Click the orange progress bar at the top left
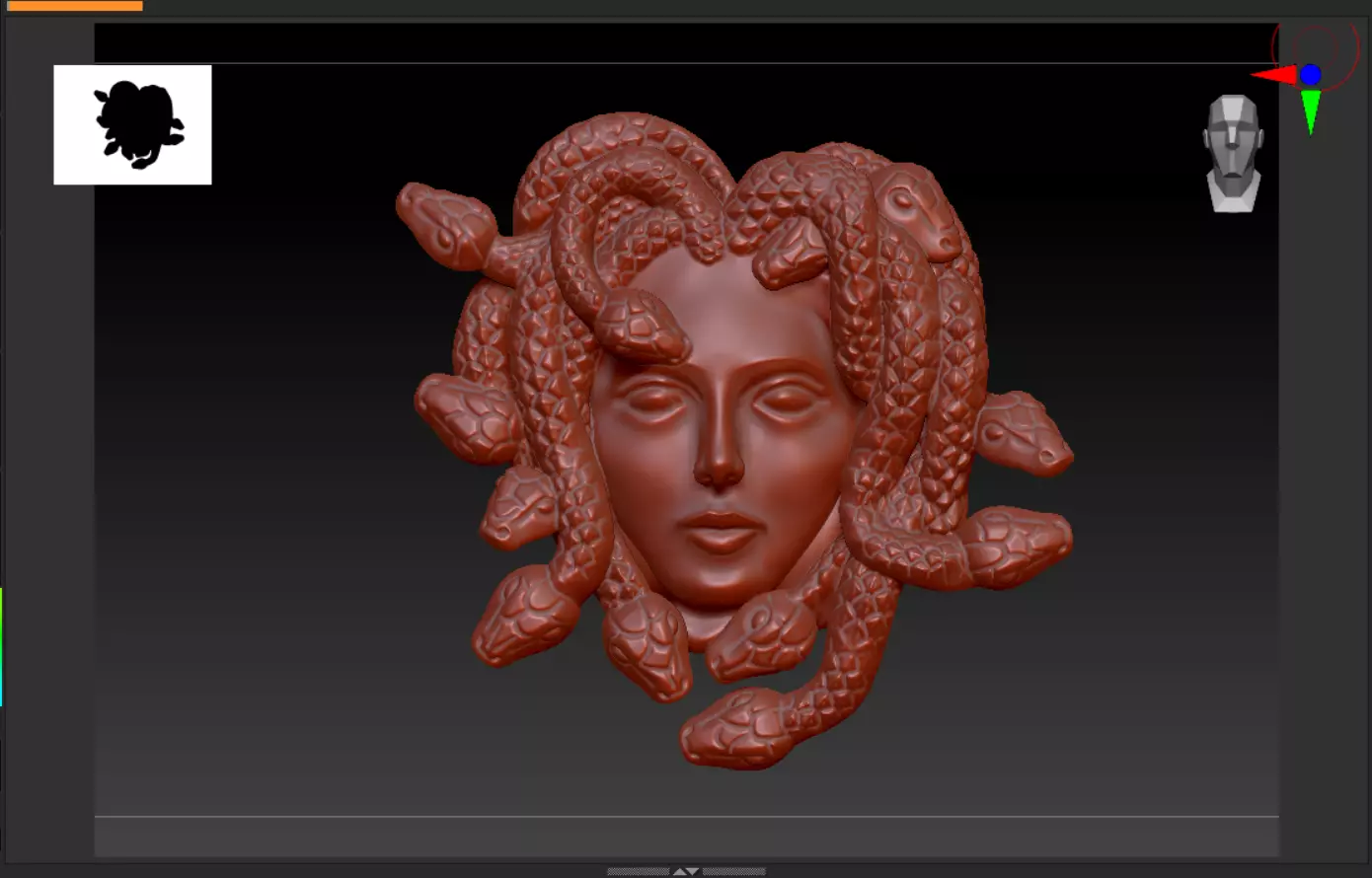This screenshot has height=878, width=1372. point(75,6)
